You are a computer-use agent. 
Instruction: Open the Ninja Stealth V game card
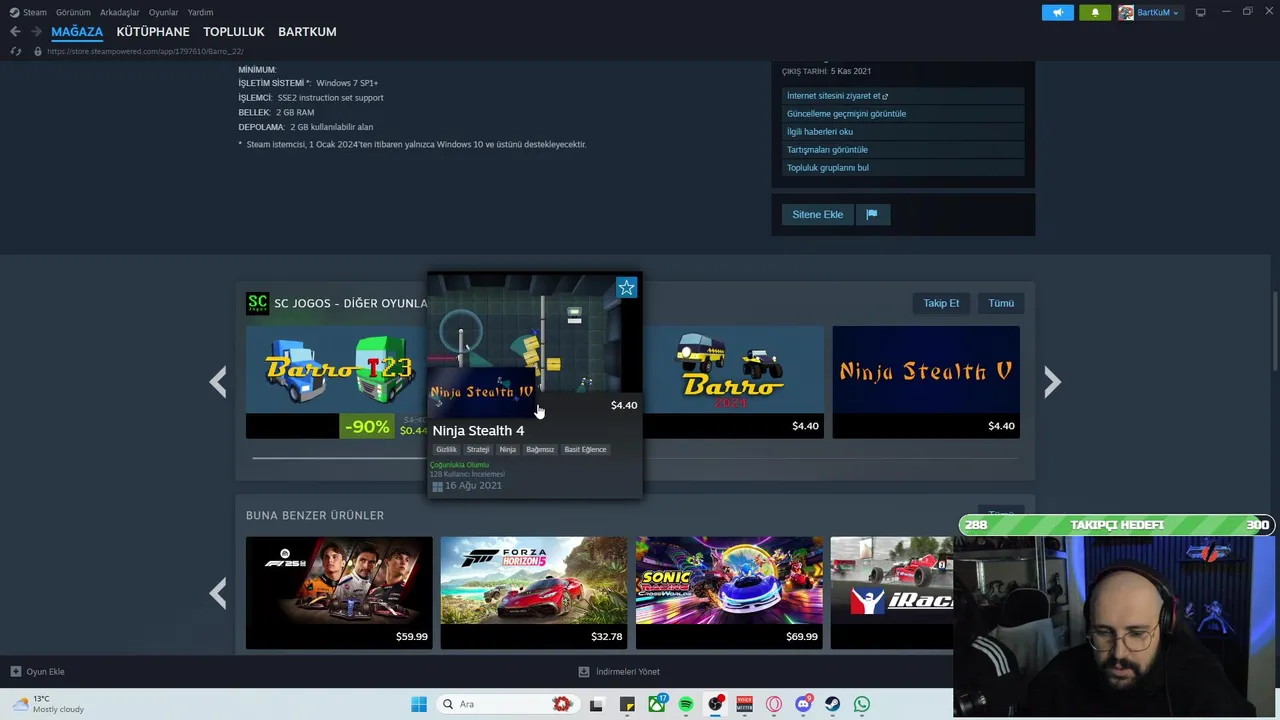click(x=926, y=382)
